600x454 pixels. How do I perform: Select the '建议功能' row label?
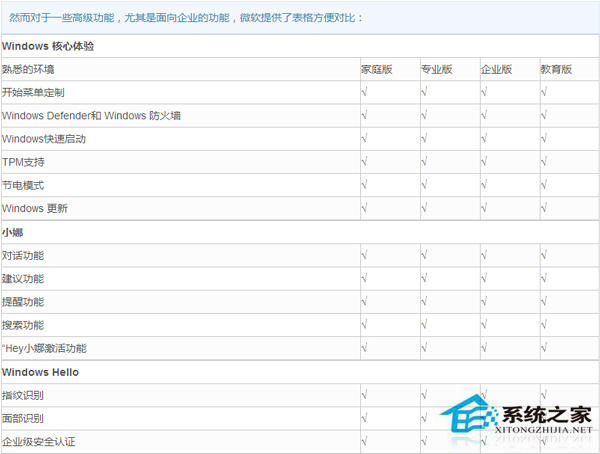(23, 279)
